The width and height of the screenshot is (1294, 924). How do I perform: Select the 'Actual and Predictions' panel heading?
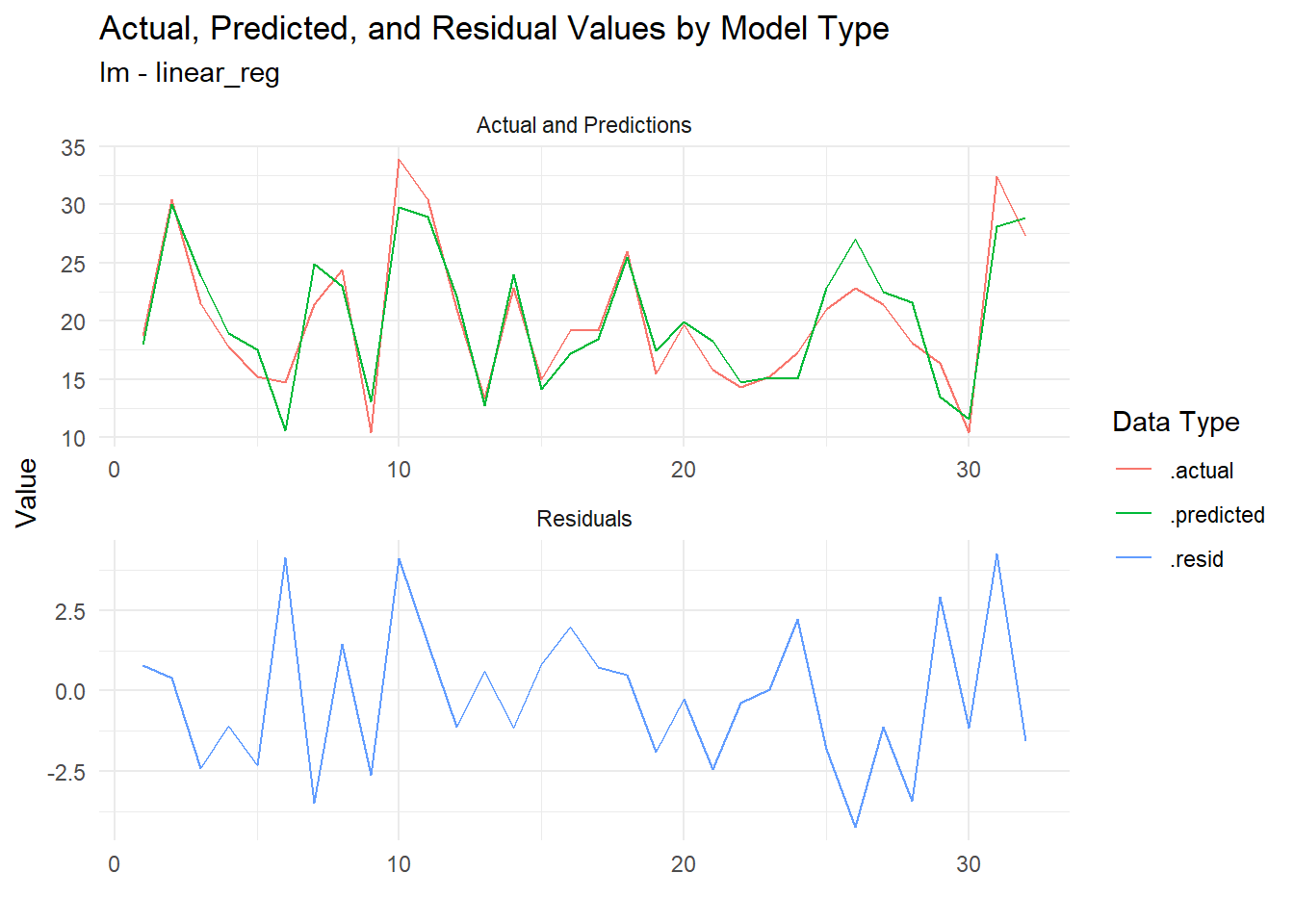click(x=583, y=125)
